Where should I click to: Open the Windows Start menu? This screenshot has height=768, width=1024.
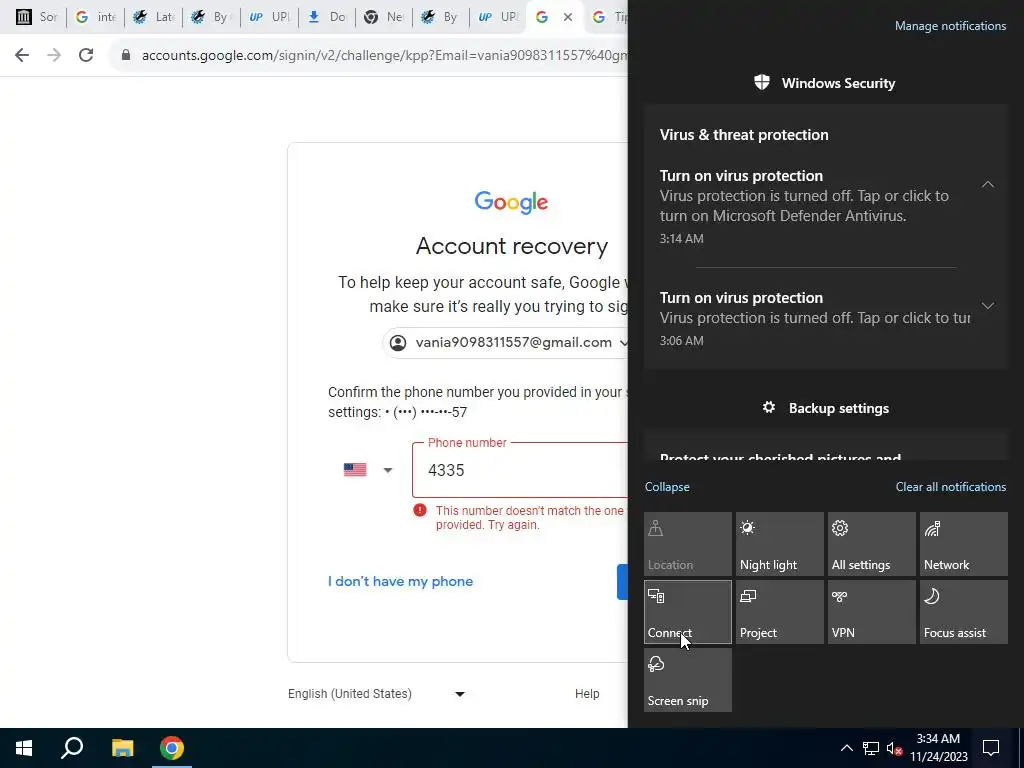coord(24,748)
